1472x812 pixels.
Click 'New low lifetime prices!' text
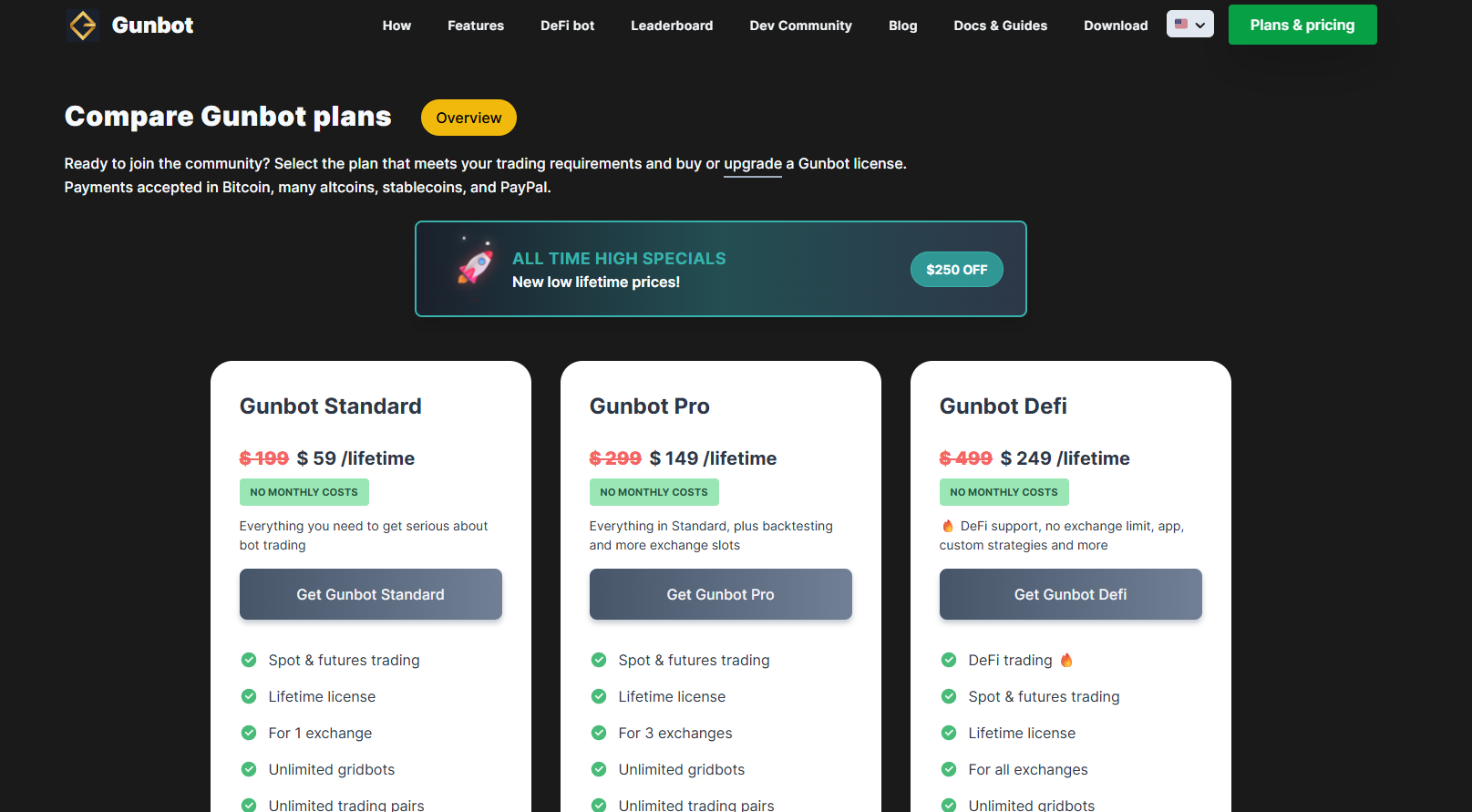click(596, 283)
